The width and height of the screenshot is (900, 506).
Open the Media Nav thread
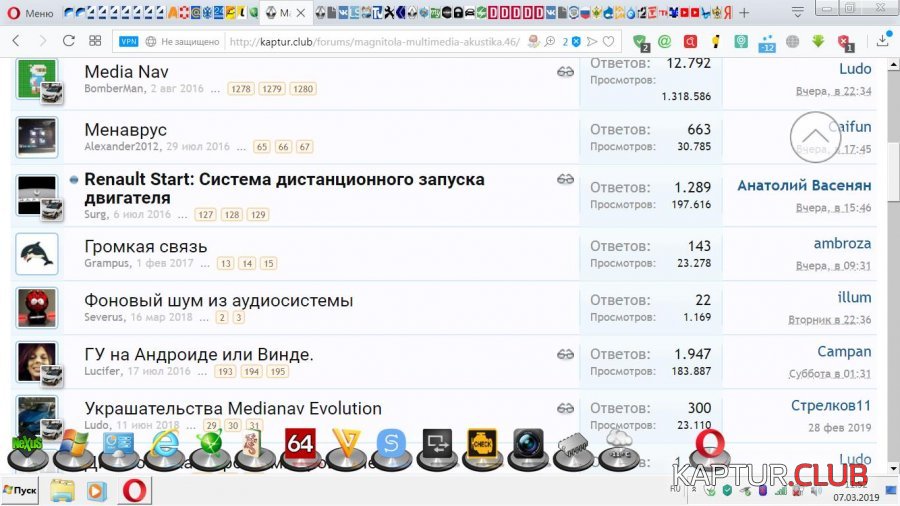pos(126,72)
